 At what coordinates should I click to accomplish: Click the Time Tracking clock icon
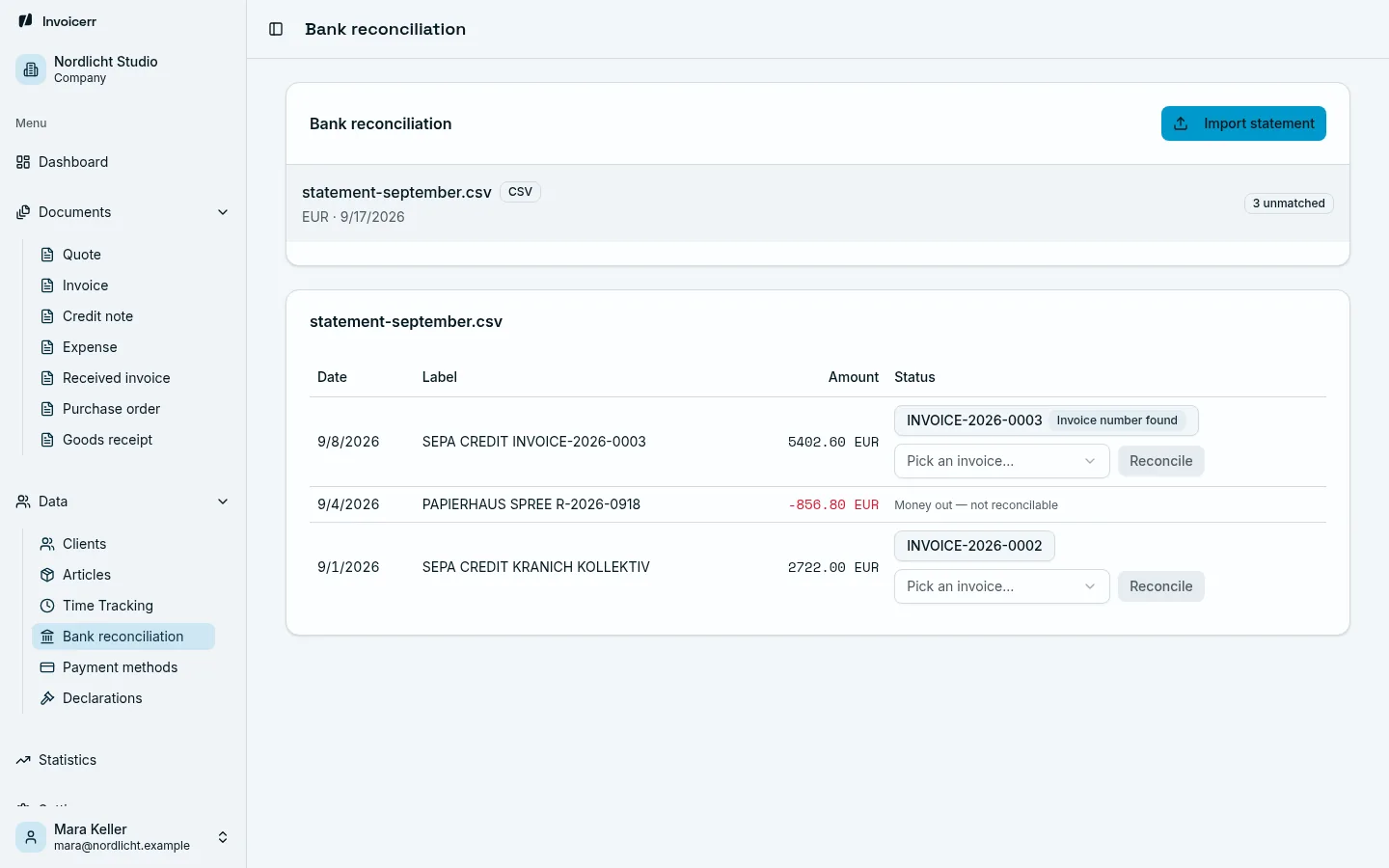pos(47,606)
